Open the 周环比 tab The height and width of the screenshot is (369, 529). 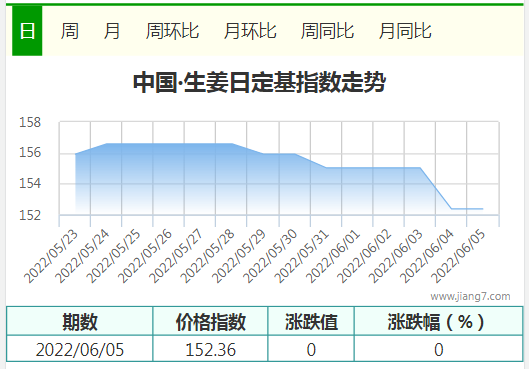pos(172,31)
